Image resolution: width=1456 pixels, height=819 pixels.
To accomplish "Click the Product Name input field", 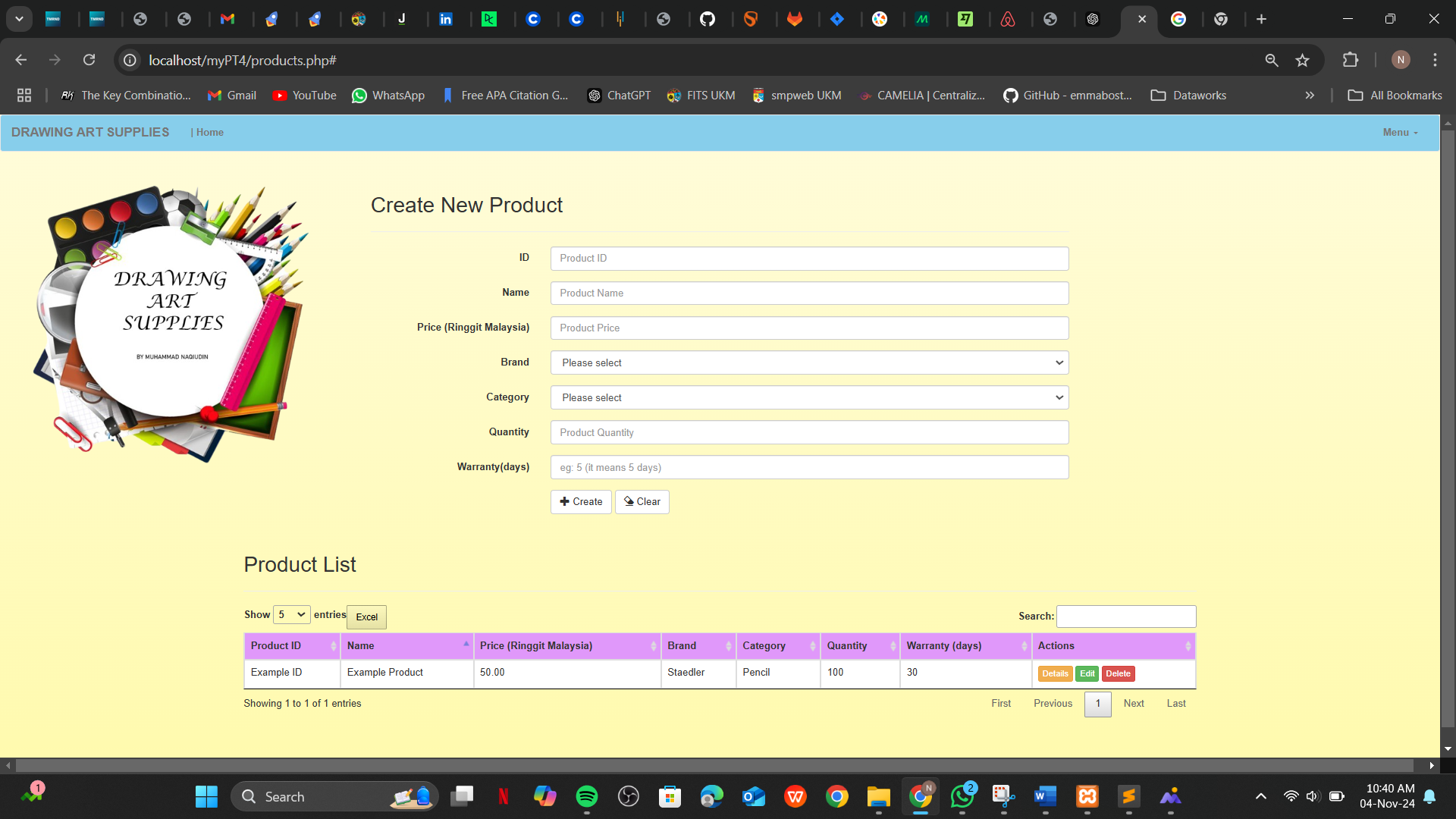I will (809, 293).
